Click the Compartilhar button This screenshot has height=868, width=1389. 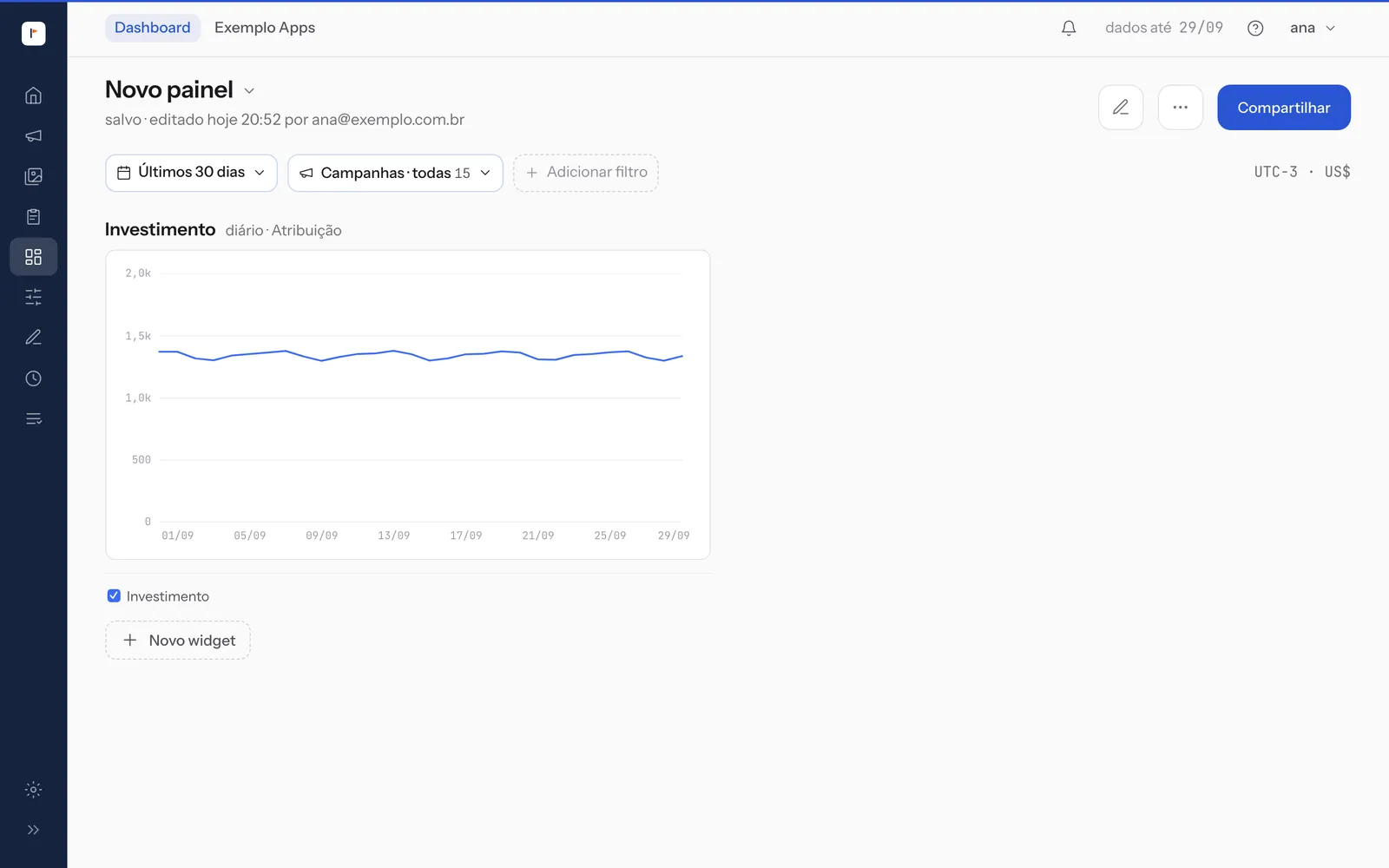1284,108
